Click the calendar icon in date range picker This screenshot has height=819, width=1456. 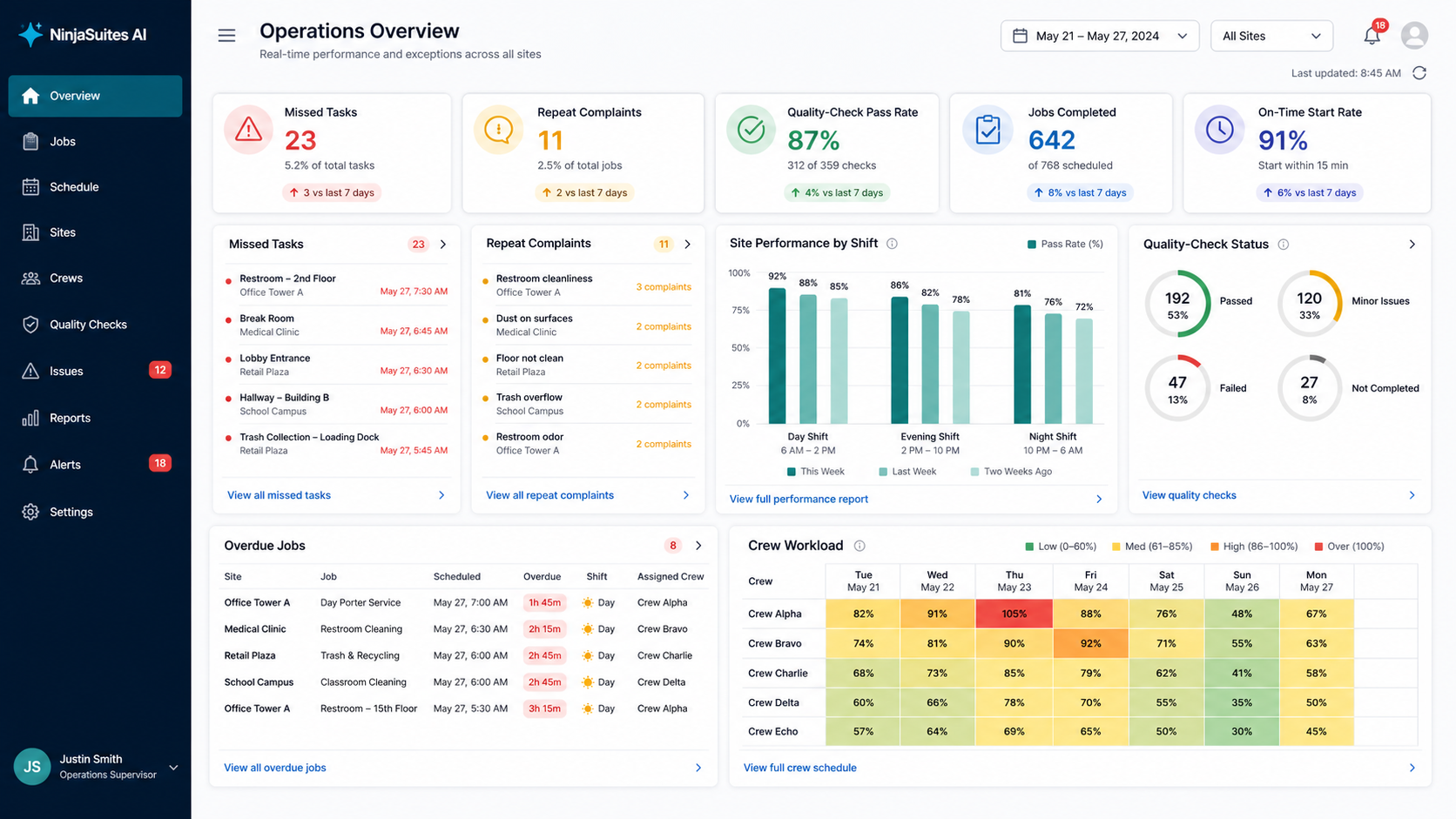click(x=1020, y=36)
